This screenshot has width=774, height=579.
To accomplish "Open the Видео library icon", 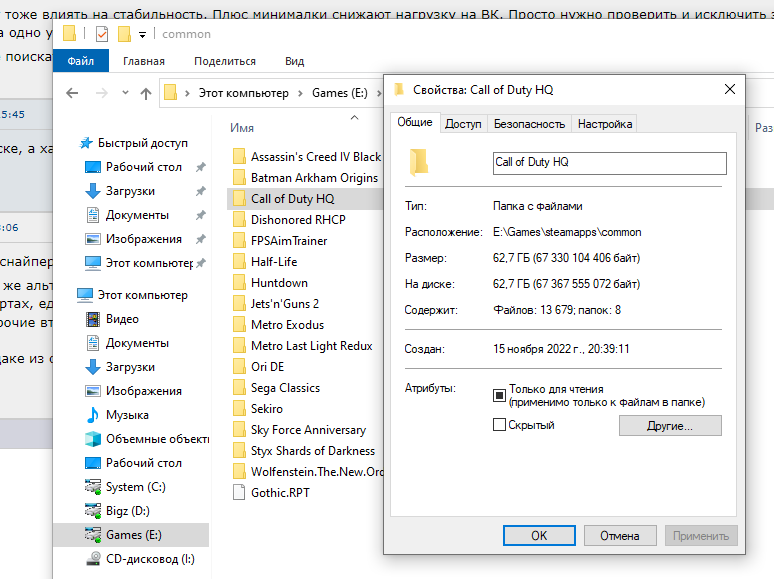I will [93, 319].
